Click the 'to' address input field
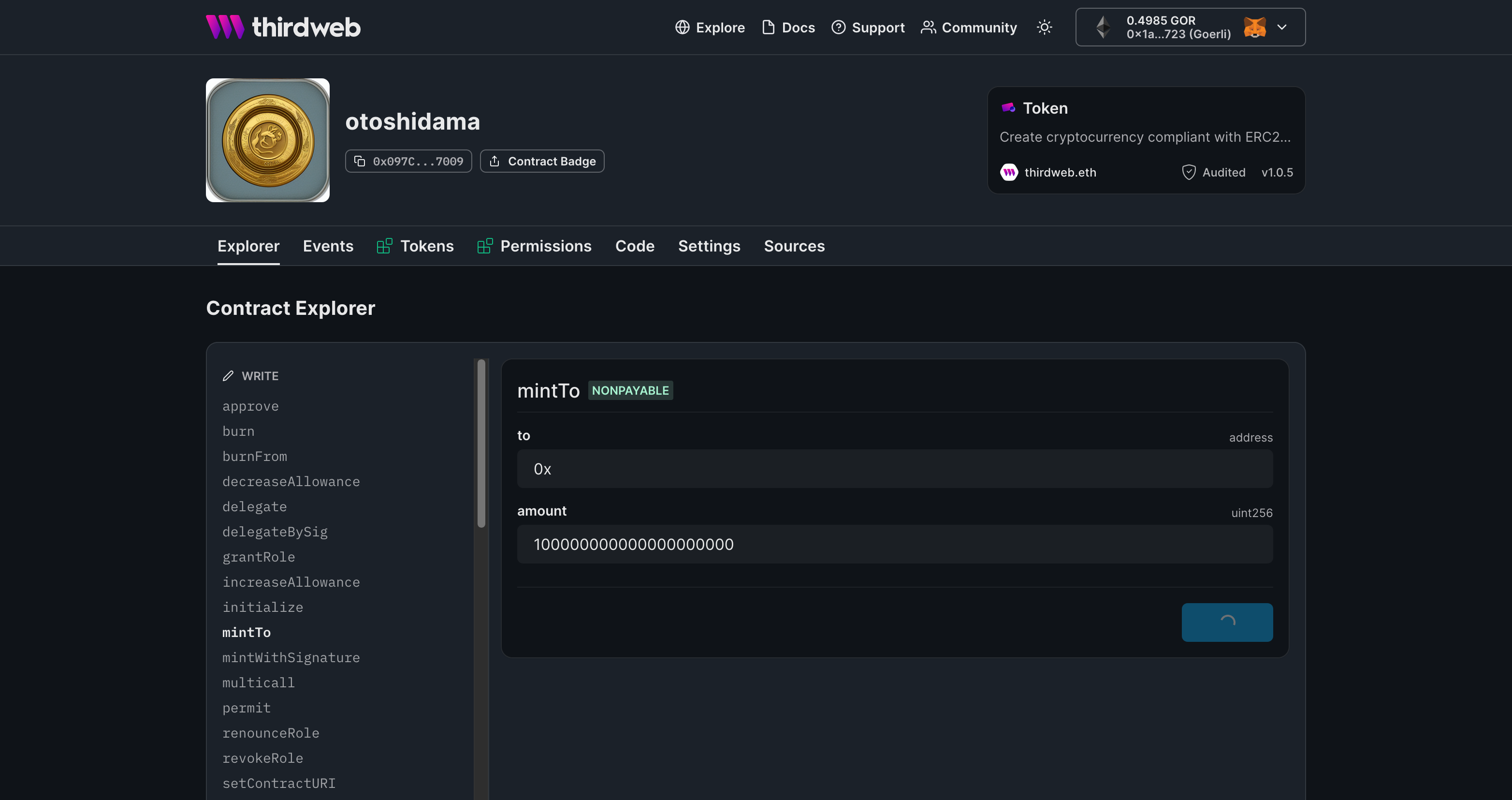The width and height of the screenshot is (1512, 800). pos(895,469)
